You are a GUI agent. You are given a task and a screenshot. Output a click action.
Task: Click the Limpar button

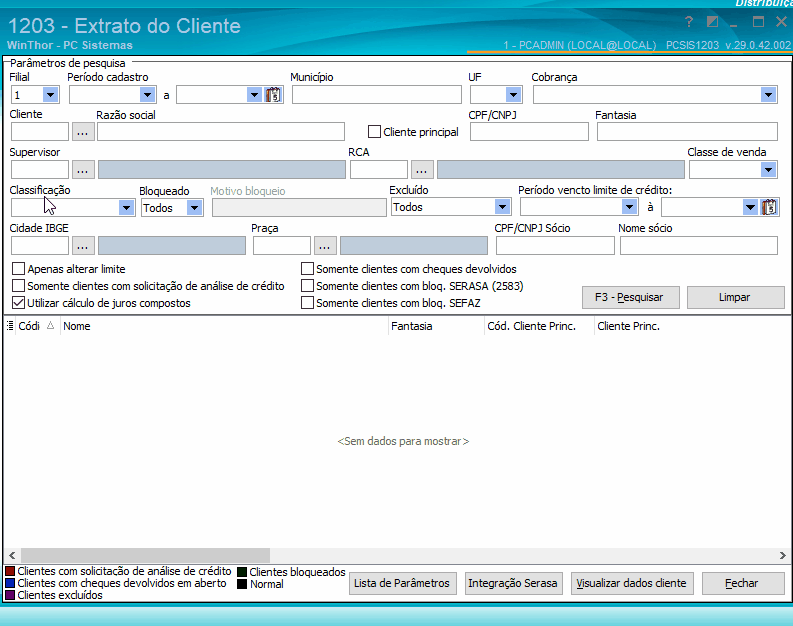(x=735, y=297)
